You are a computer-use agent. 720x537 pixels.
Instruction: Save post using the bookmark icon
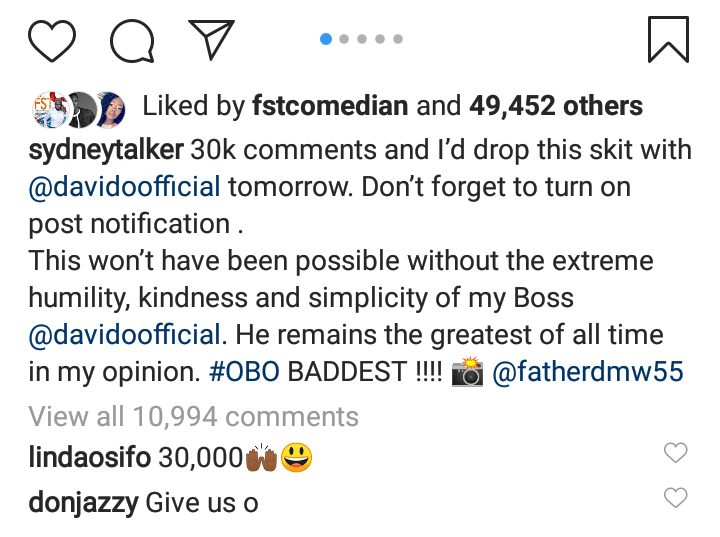(668, 40)
